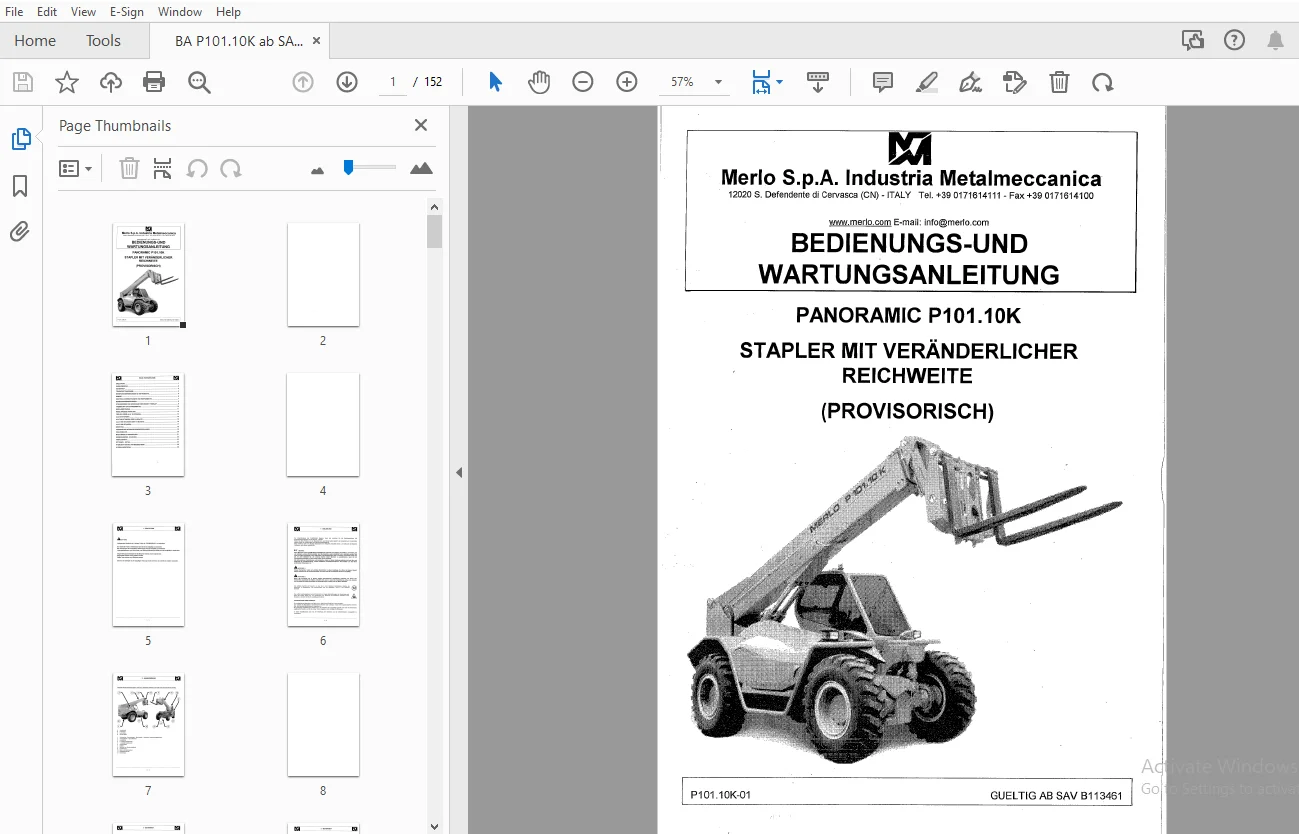Enlarge thumbnails with the large mountain icon
This screenshot has width=1299, height=834.
click(422, 168)
